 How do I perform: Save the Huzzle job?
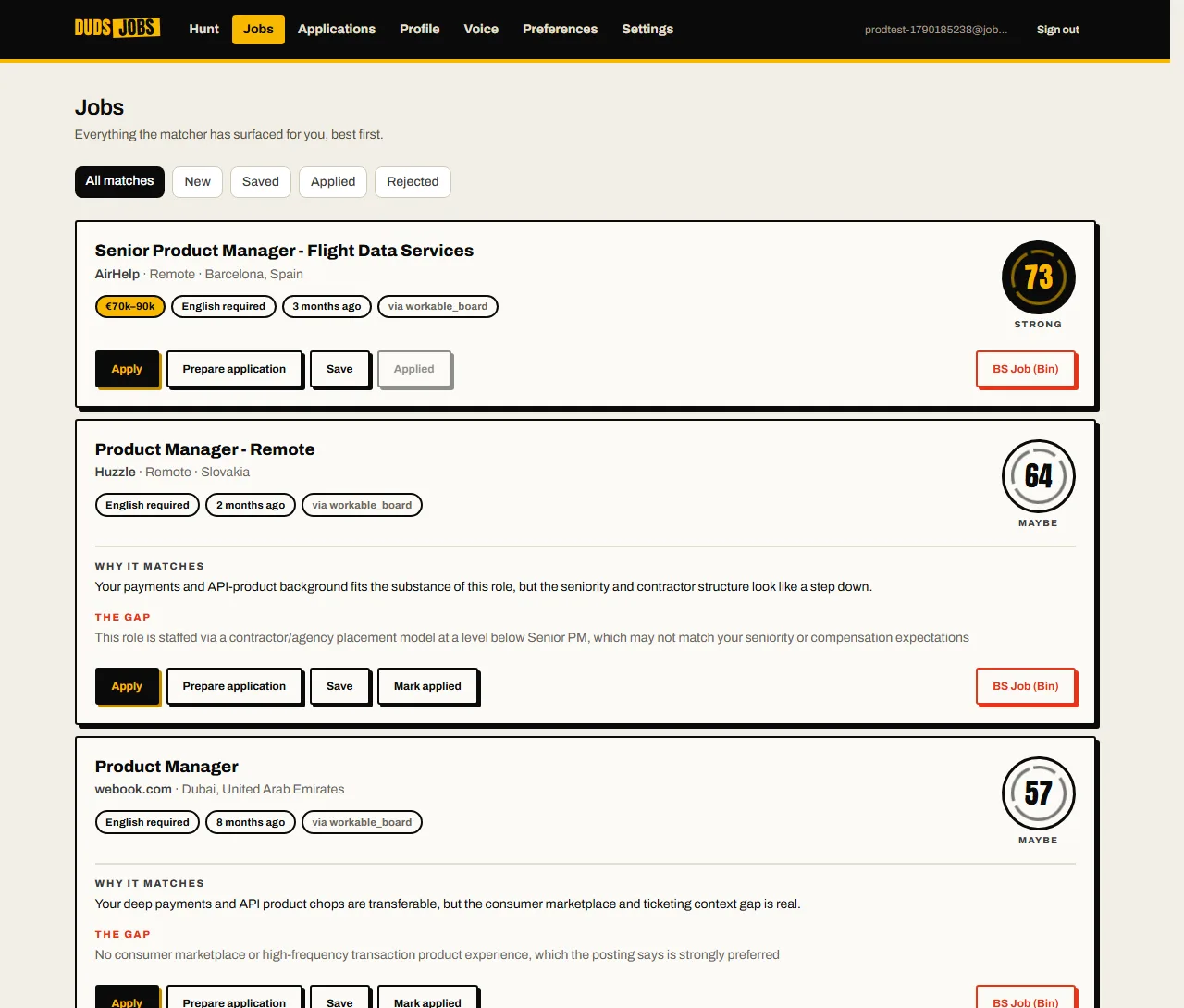[339, 686]
